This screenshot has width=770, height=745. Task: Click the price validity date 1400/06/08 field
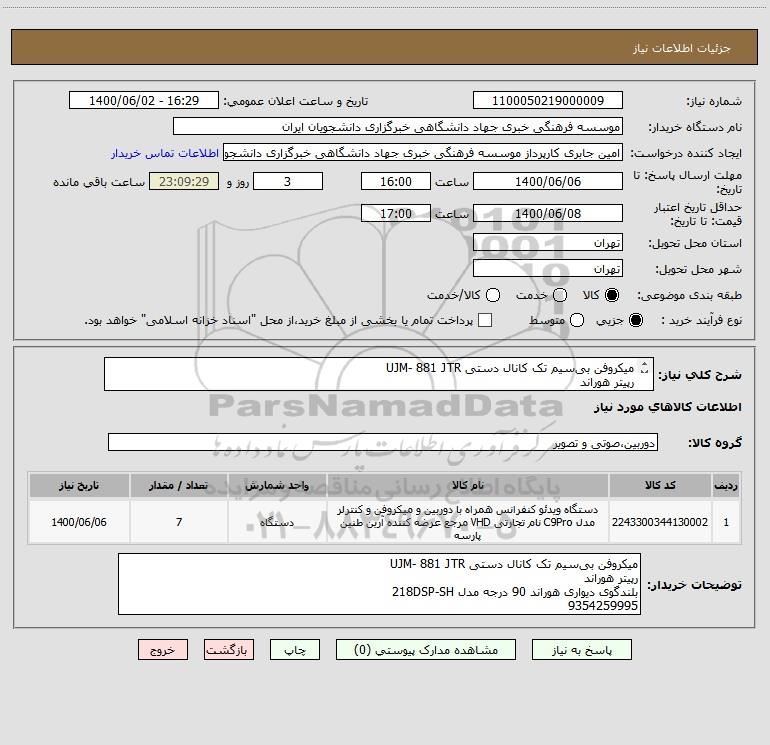pos(548,213)
